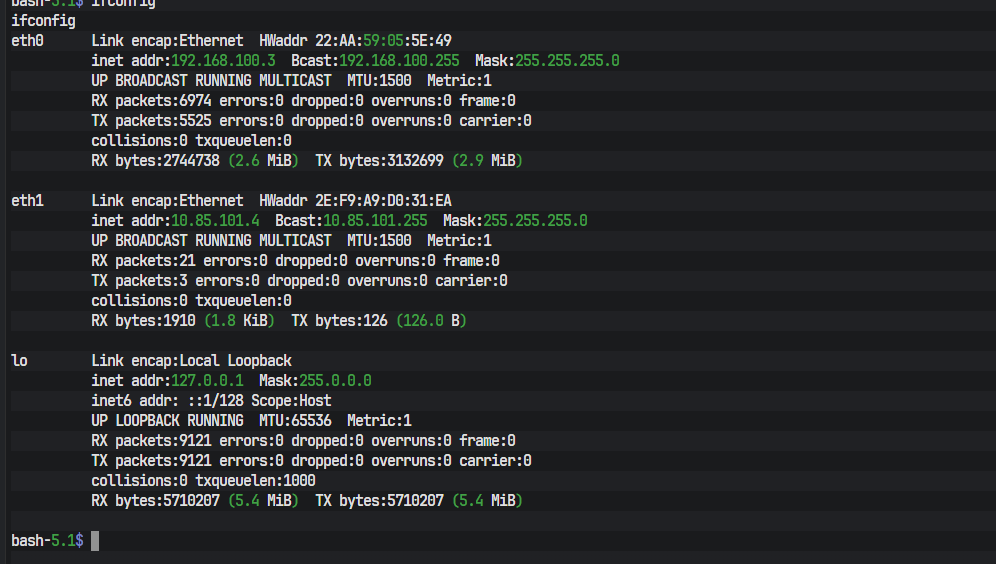996x564 pixels.
Task: Click eth0 MAC address 22:AA:59:05:5E:49
Action: click(x=383, y=41)
